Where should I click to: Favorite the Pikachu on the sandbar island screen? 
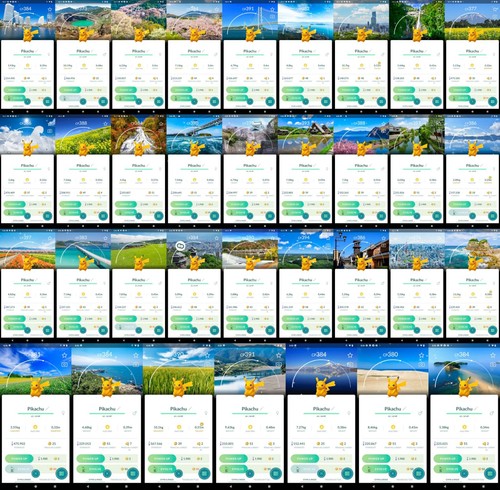click(x=493, y=355)
